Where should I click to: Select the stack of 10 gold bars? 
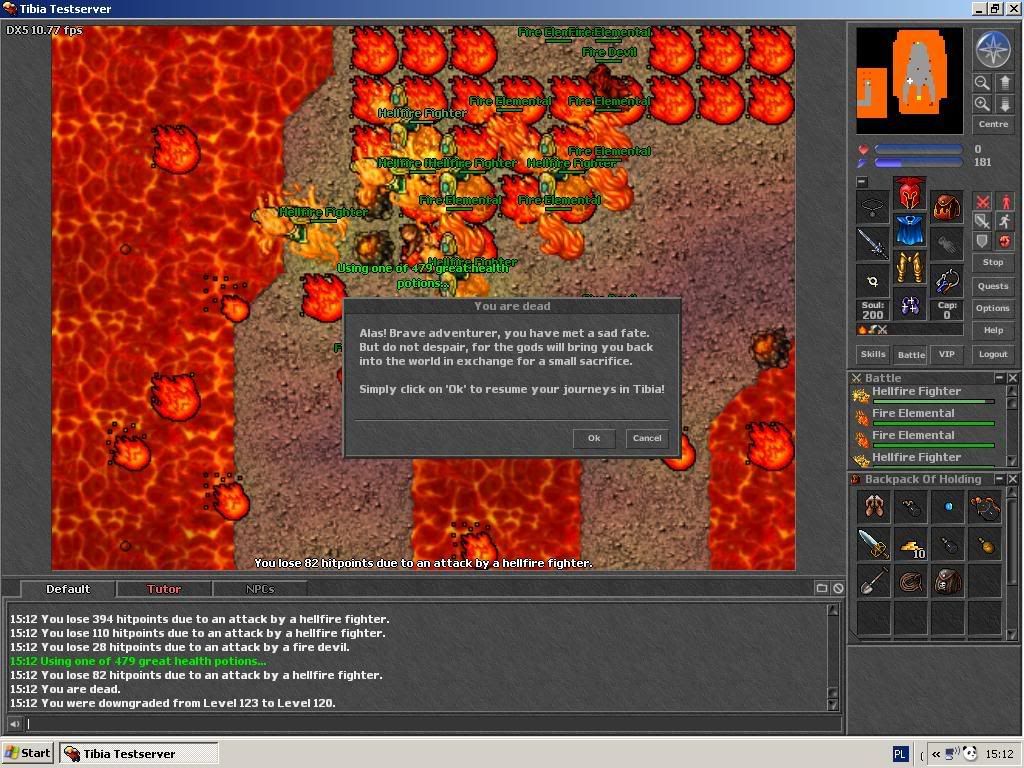click(911, 543)
